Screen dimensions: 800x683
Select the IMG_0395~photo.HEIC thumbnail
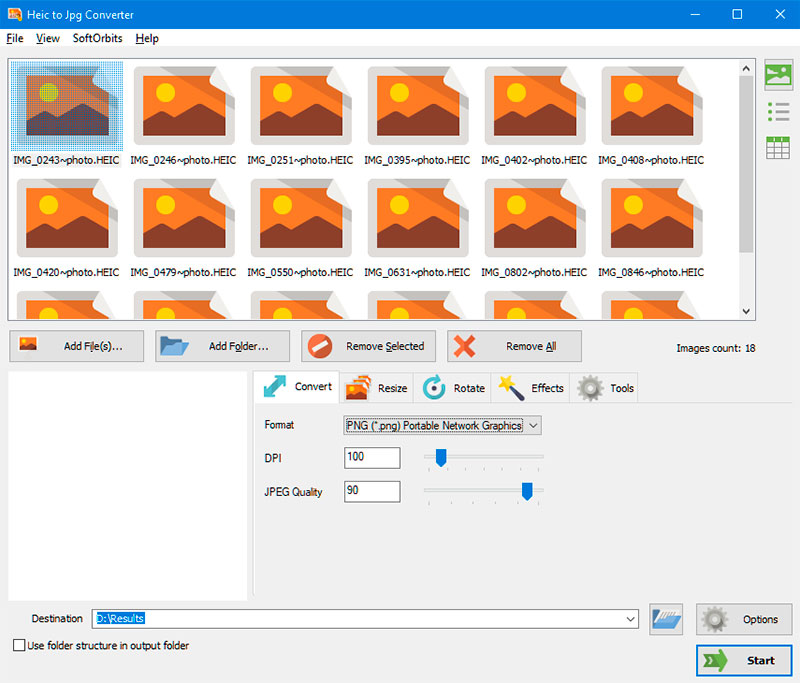(417, 105)
